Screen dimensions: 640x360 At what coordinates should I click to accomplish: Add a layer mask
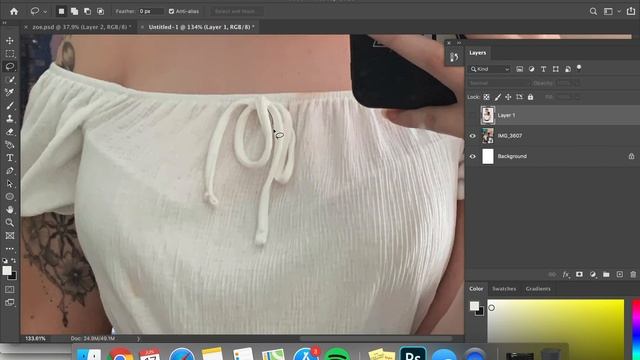click(x=579, y=275)
